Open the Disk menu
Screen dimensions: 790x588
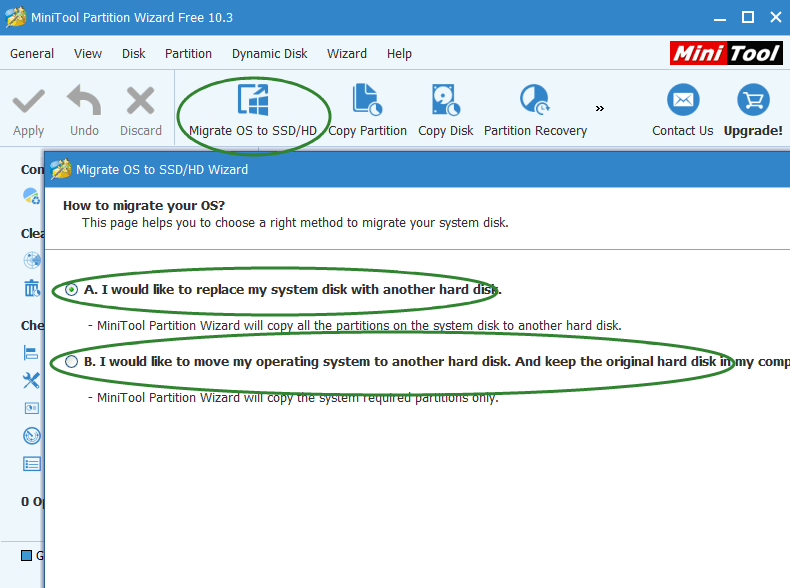coord(134,53)
